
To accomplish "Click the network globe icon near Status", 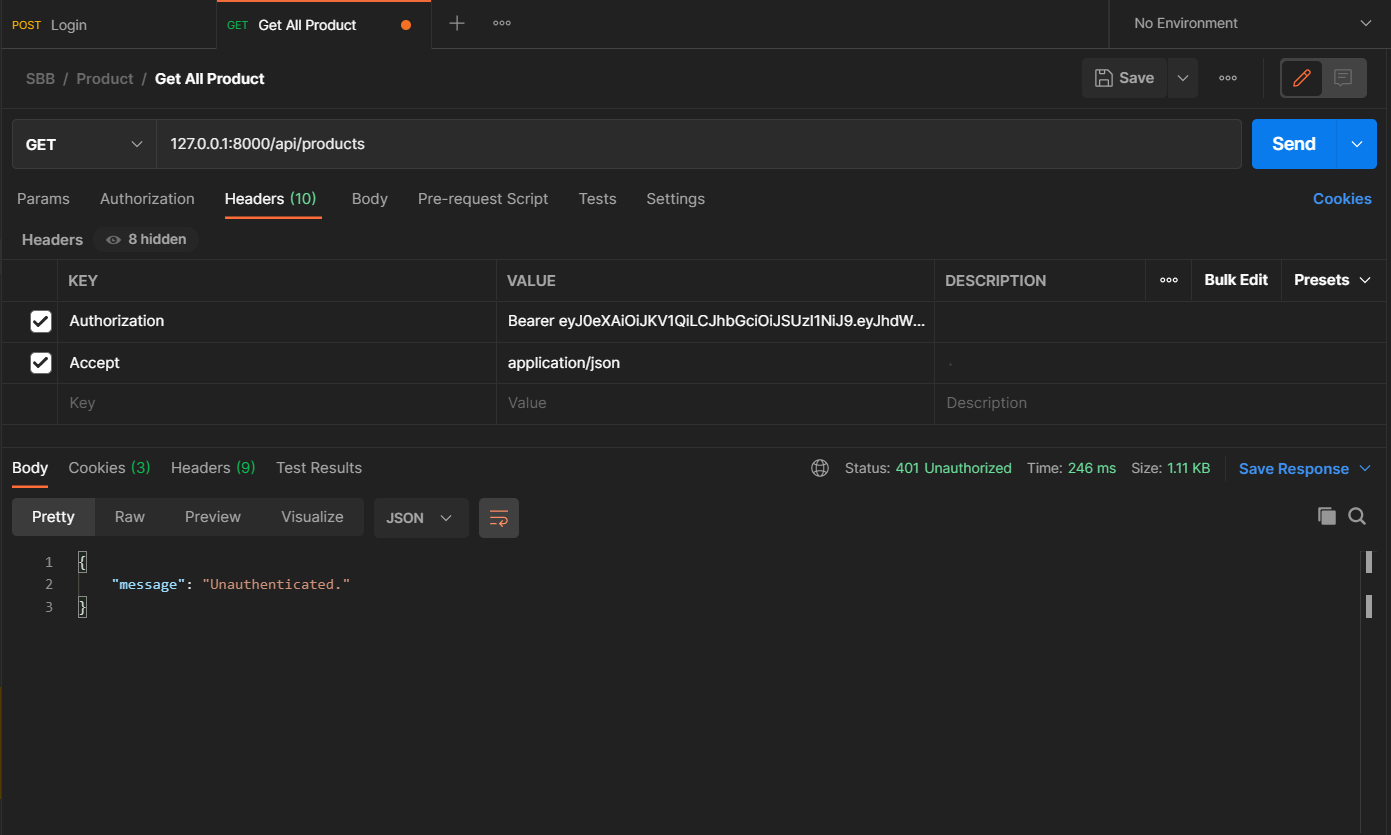I will (820, 468).
